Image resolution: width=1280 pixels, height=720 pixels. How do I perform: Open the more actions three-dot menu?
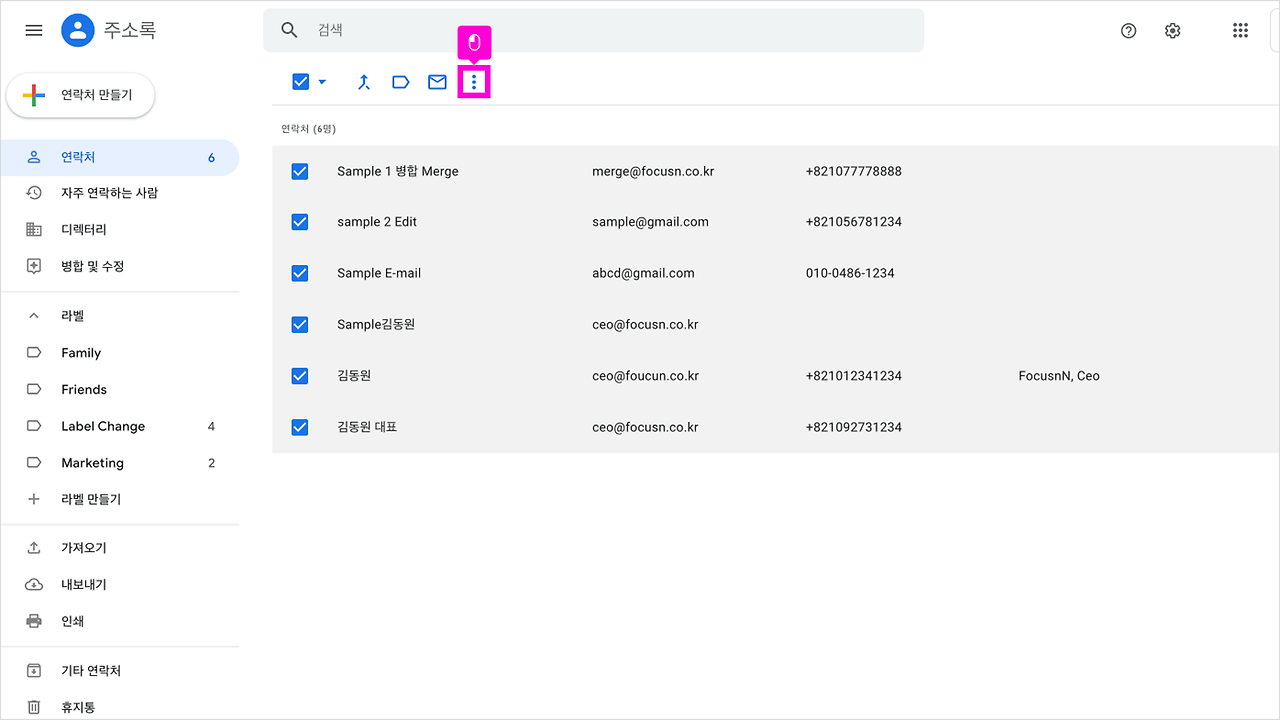click(474, 82)
